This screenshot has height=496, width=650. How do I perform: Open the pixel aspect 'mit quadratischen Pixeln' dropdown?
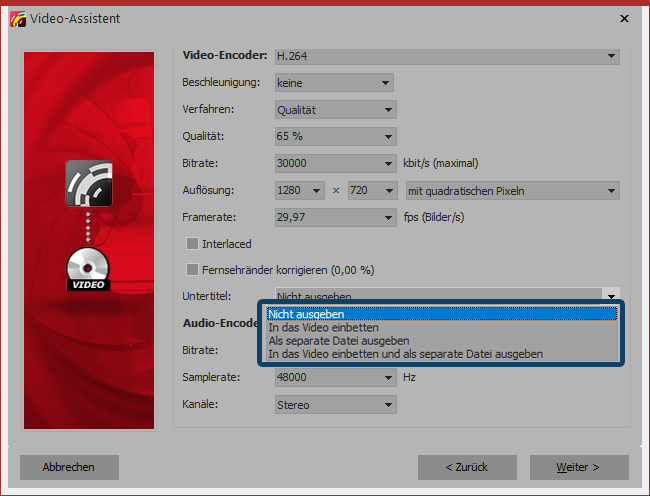coord(510,191)
